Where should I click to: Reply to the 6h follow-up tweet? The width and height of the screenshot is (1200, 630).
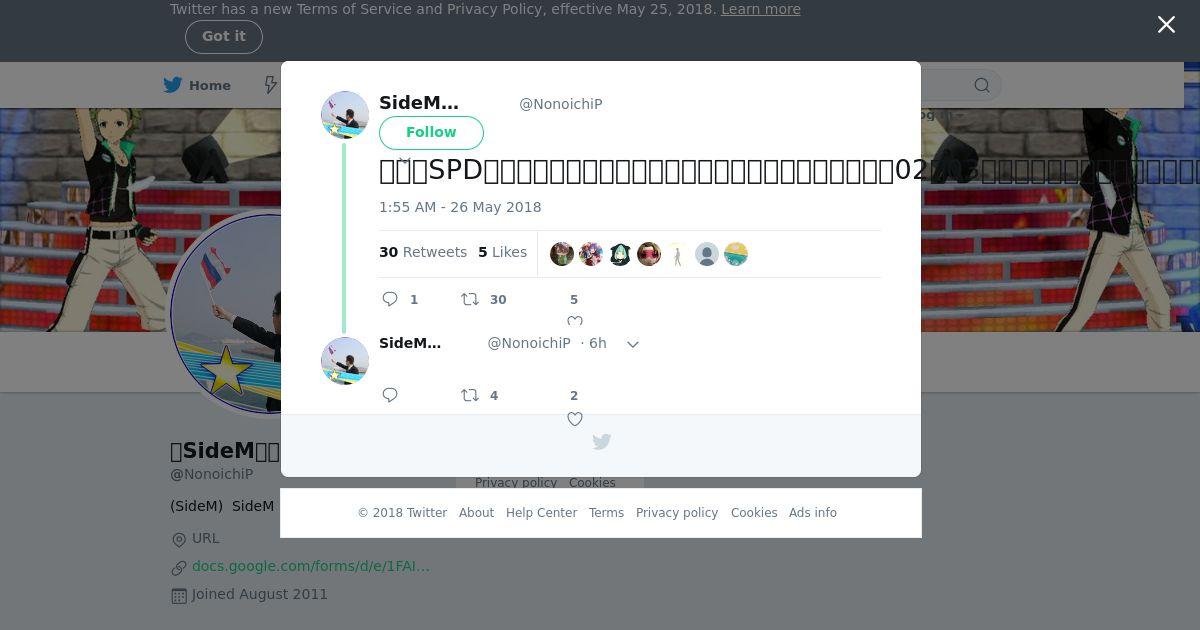[390, 395]
